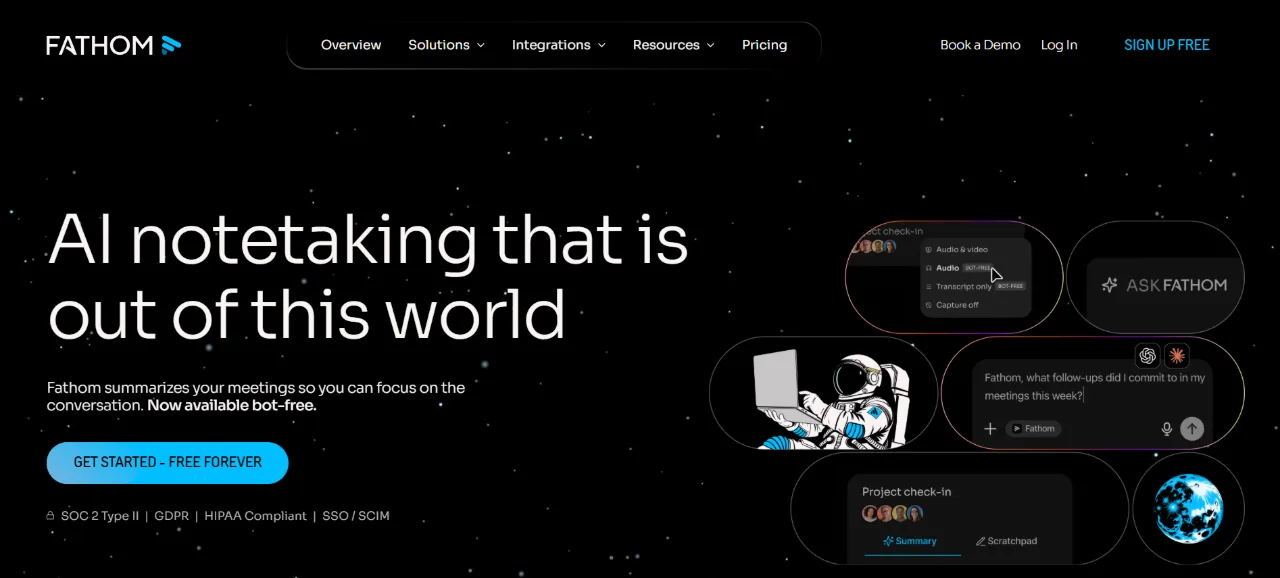The width and height of the screenshot is (1280, 578).
Task: Click the ASK FATHOM label
Action: pos(1176,285)
